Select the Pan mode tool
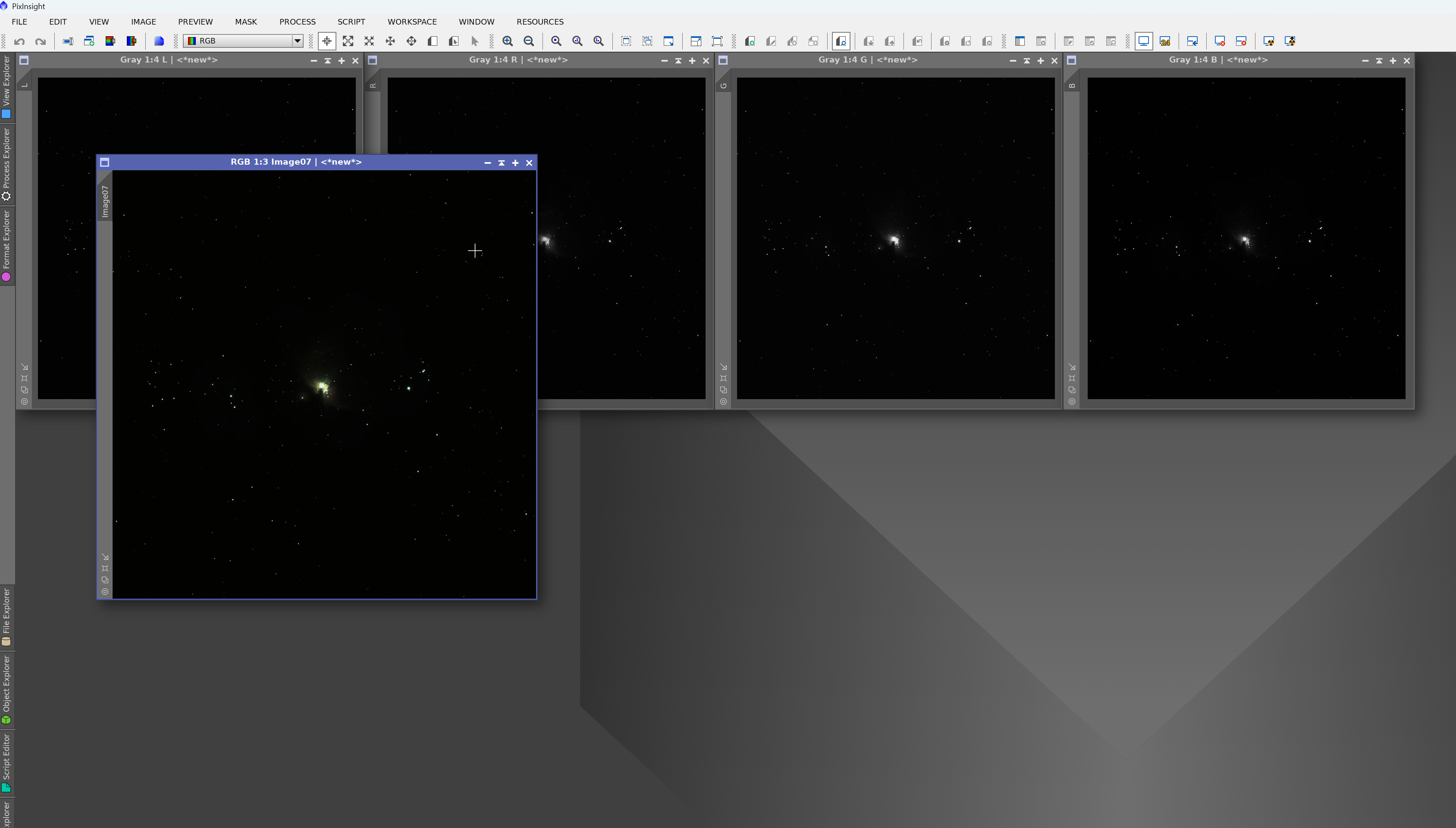The height and width of the screenshot is (828, 1456). point(390,41)
